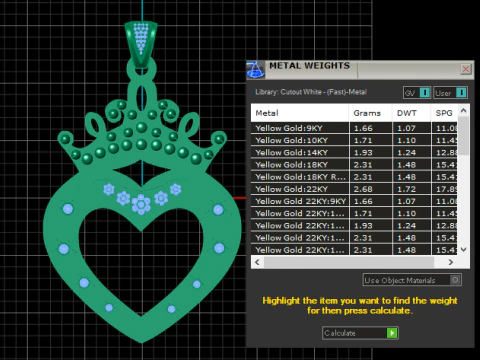Click the scroll up arrow of metals list

(463, 110)
